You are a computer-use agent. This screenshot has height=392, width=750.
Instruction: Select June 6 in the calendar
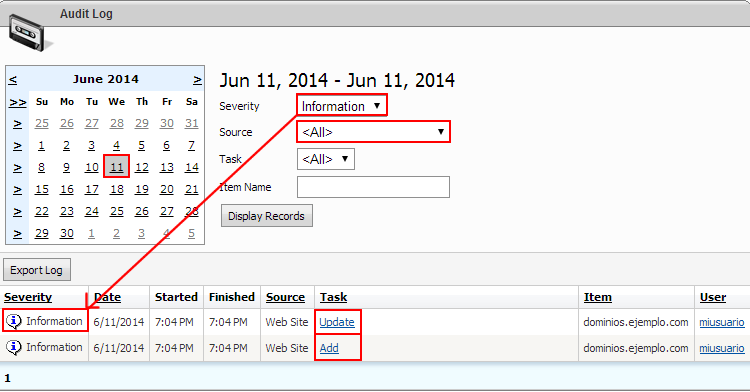[x=166, y=145]
